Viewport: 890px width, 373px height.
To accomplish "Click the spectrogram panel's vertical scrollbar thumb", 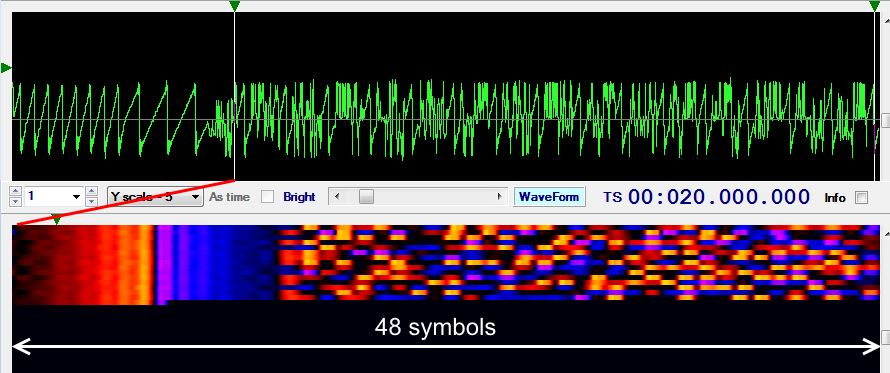I will click(886, 338).
